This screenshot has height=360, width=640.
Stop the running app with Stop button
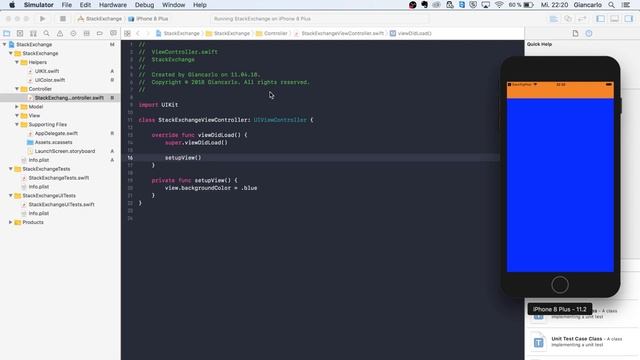tap(63, 19)
